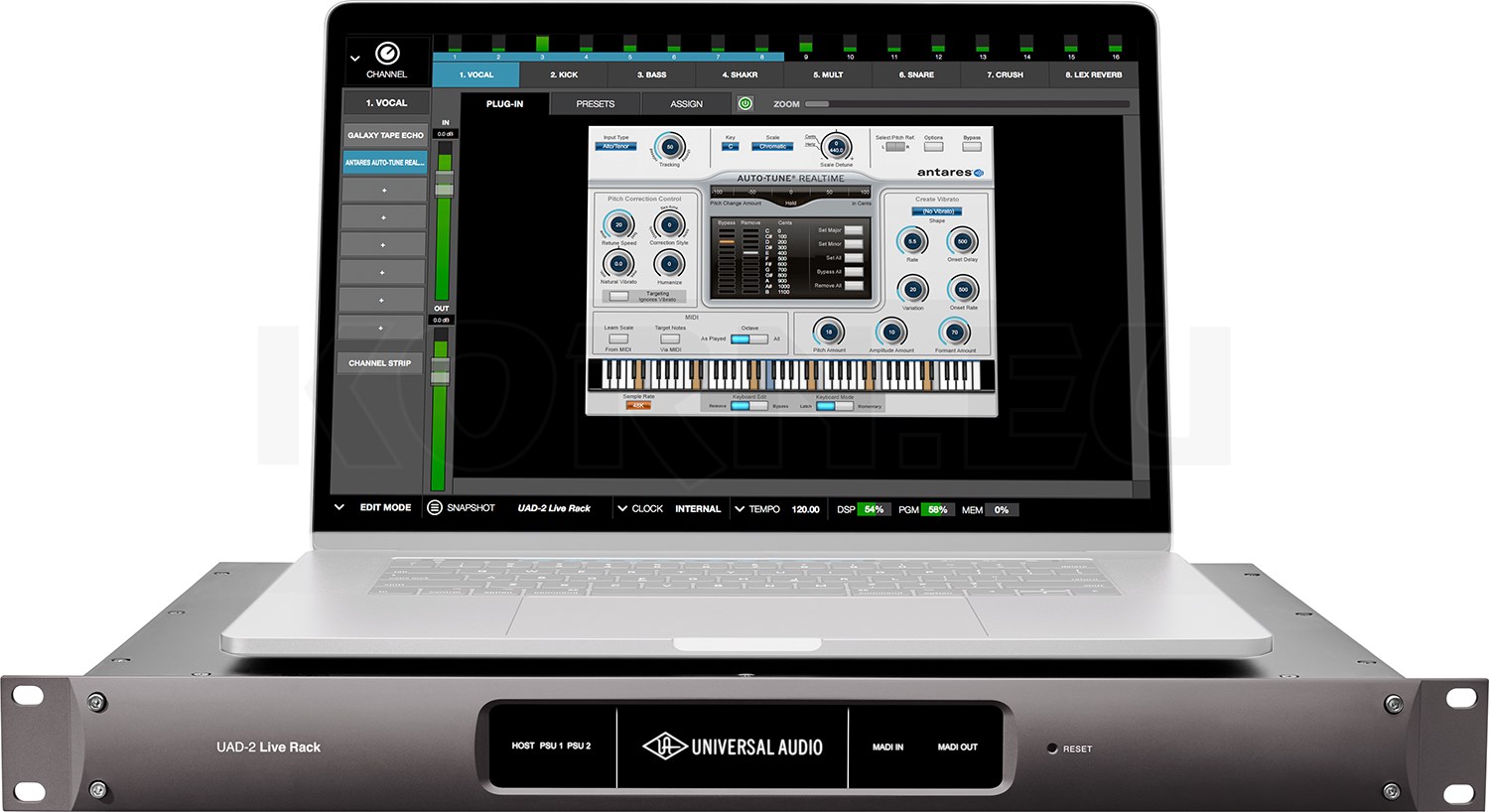
Task: Select the Antares Auto-Tune Realtime insert slot
Action: (385, 163)
